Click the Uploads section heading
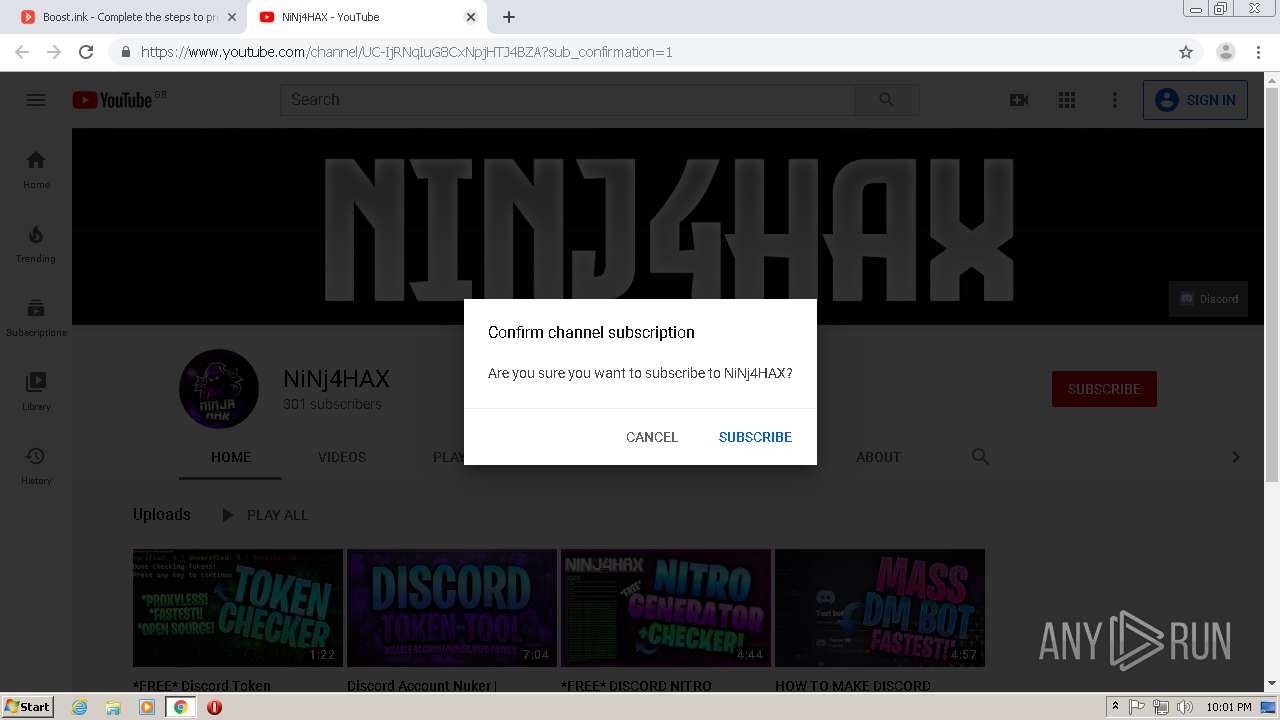This screenshot has width=1280, height=720. click(162, 514)
